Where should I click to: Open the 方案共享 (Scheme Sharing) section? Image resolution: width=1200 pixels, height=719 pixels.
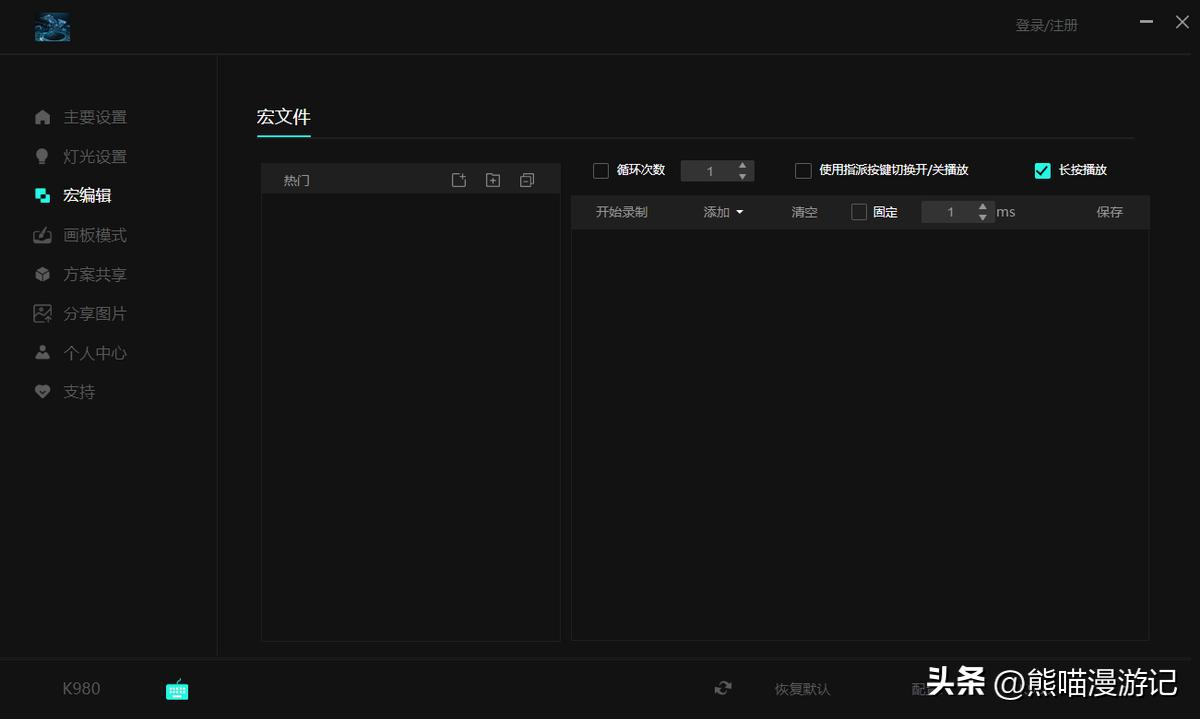click(95, 273)
